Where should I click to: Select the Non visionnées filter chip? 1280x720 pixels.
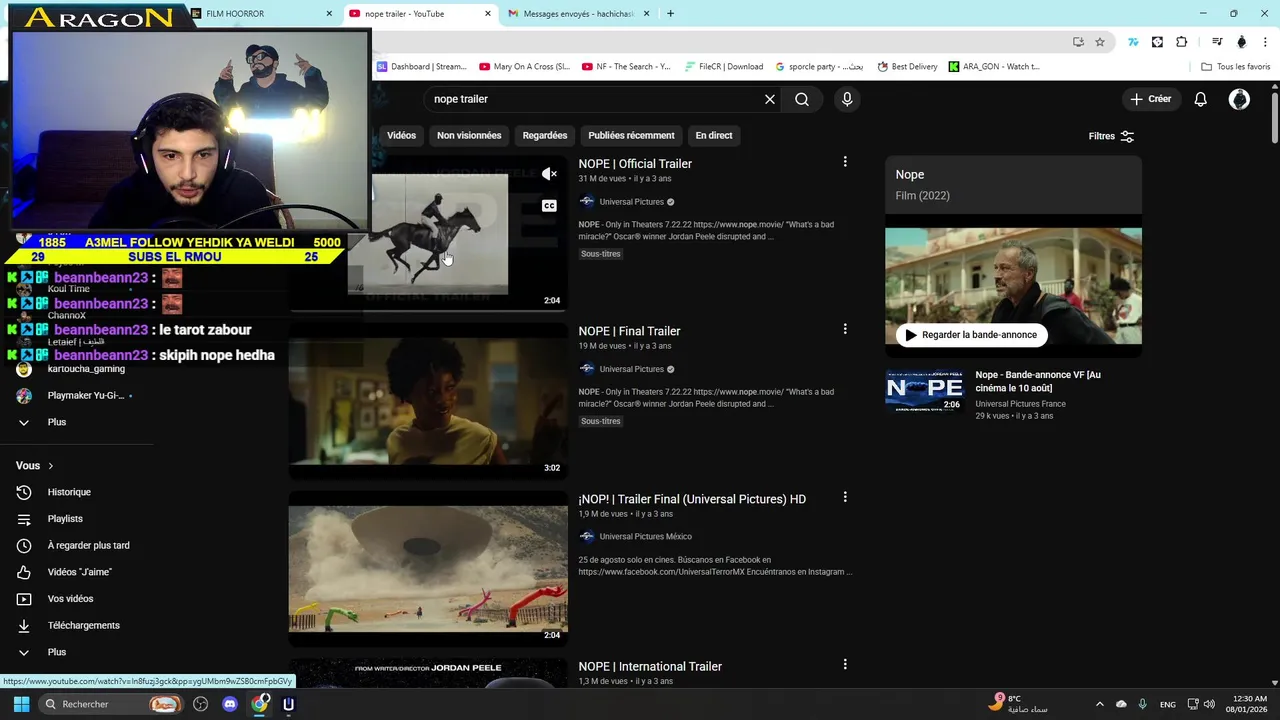[x=469, y=135]
